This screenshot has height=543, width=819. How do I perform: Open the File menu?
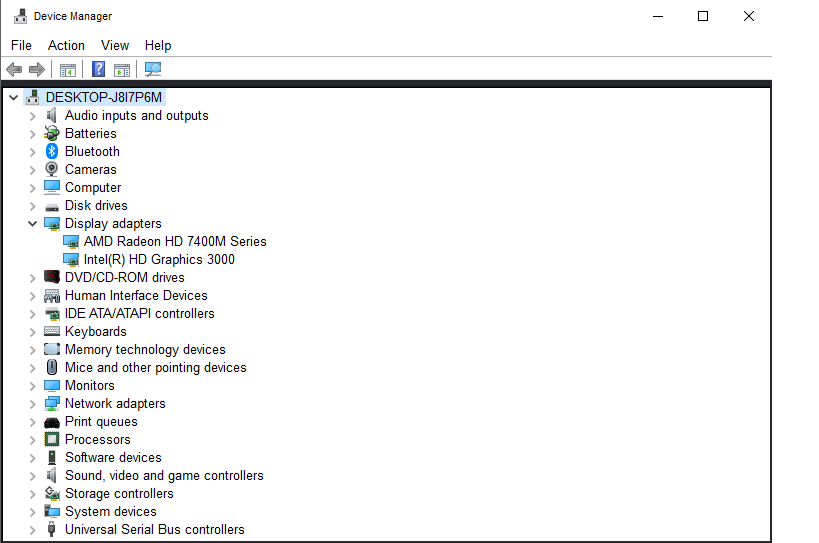[21, 45]
